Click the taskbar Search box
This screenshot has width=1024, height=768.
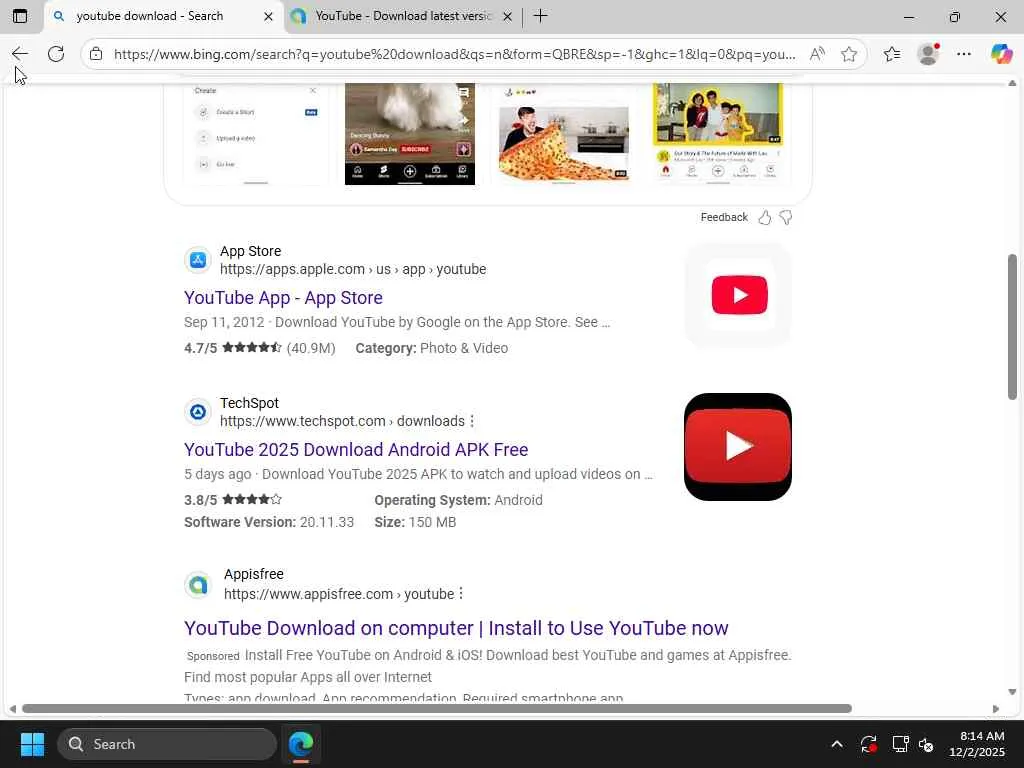pyautogui.click(x=167, y=744)
